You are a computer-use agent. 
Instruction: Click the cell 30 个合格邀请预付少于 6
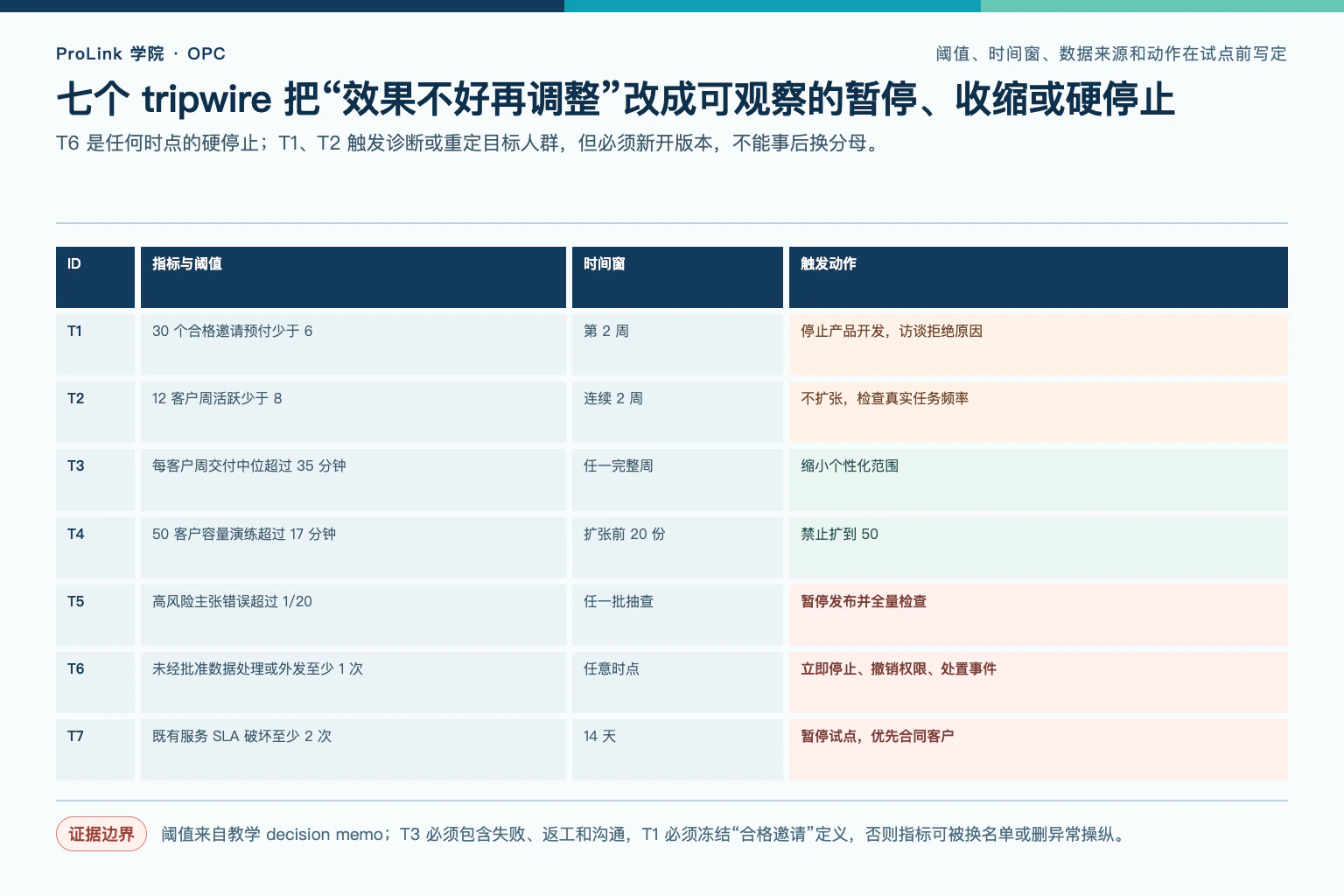353,345
